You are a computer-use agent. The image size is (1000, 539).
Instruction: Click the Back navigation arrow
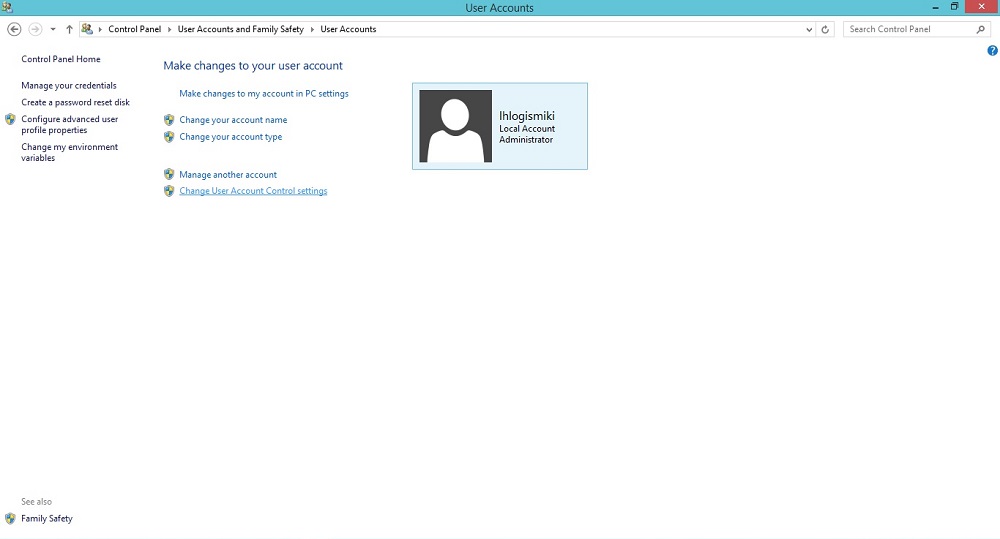(x=14, y=29)
